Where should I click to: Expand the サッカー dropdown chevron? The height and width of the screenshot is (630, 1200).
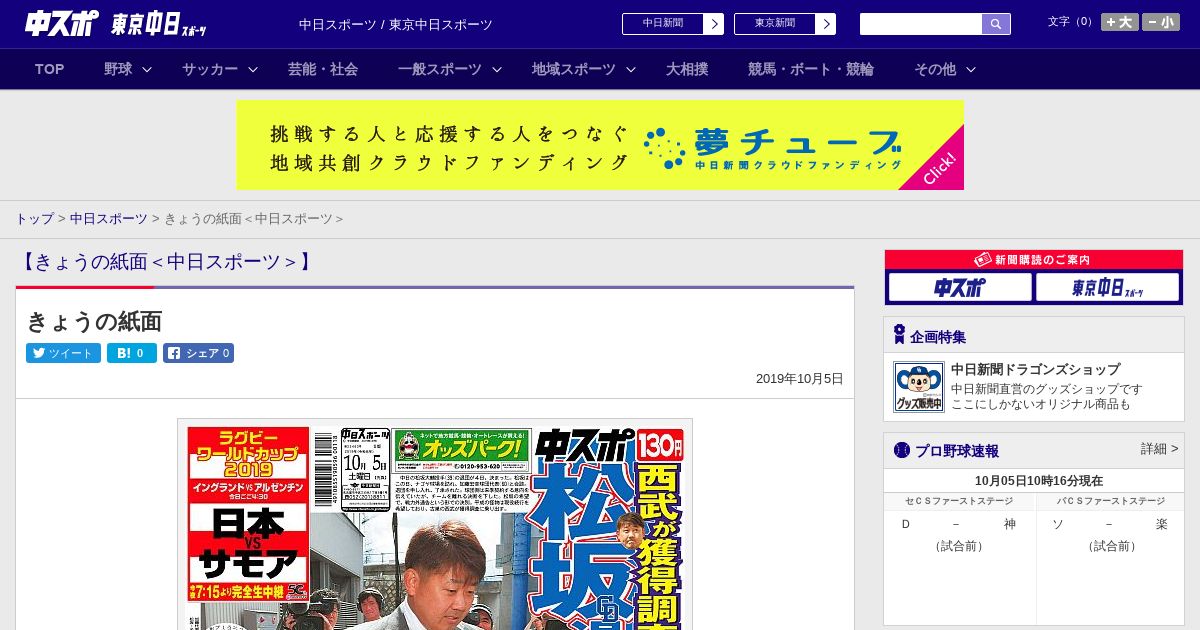tap(253, 69)
